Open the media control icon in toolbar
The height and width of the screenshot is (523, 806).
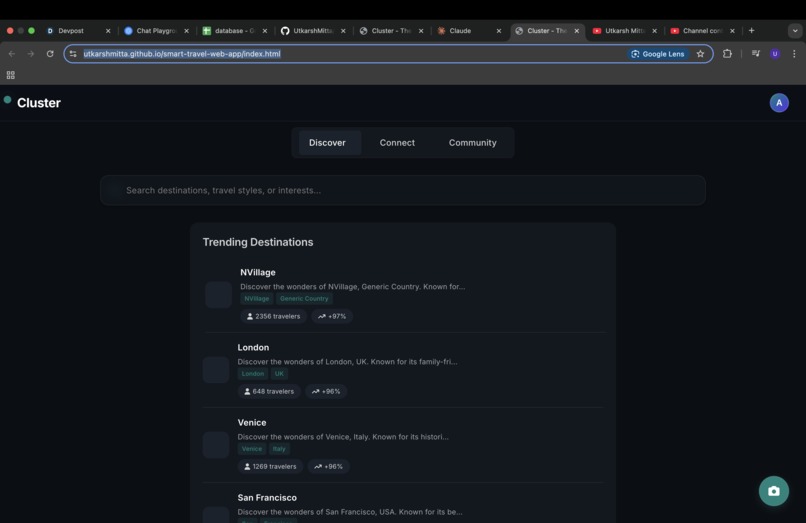coord(756,53)
